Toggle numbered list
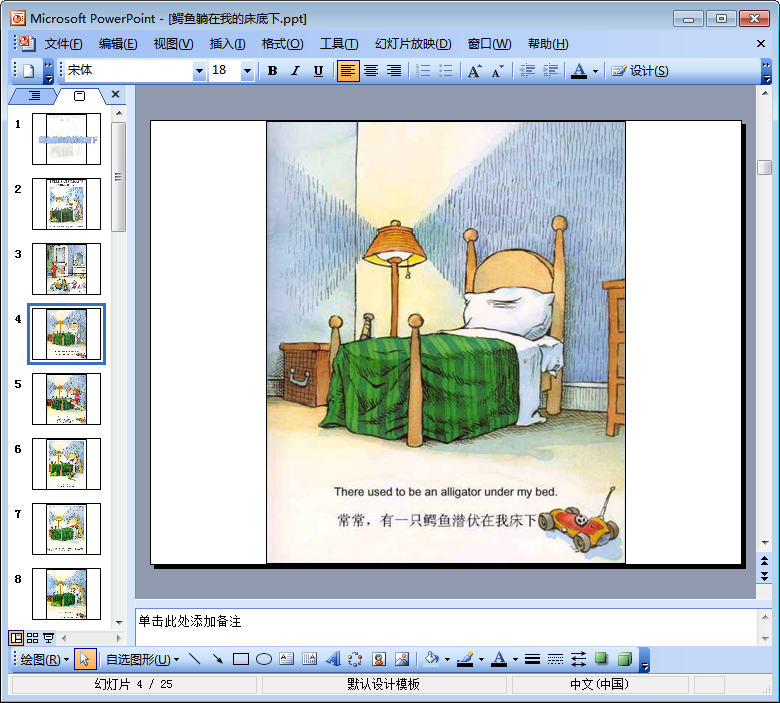 (423, 71)
